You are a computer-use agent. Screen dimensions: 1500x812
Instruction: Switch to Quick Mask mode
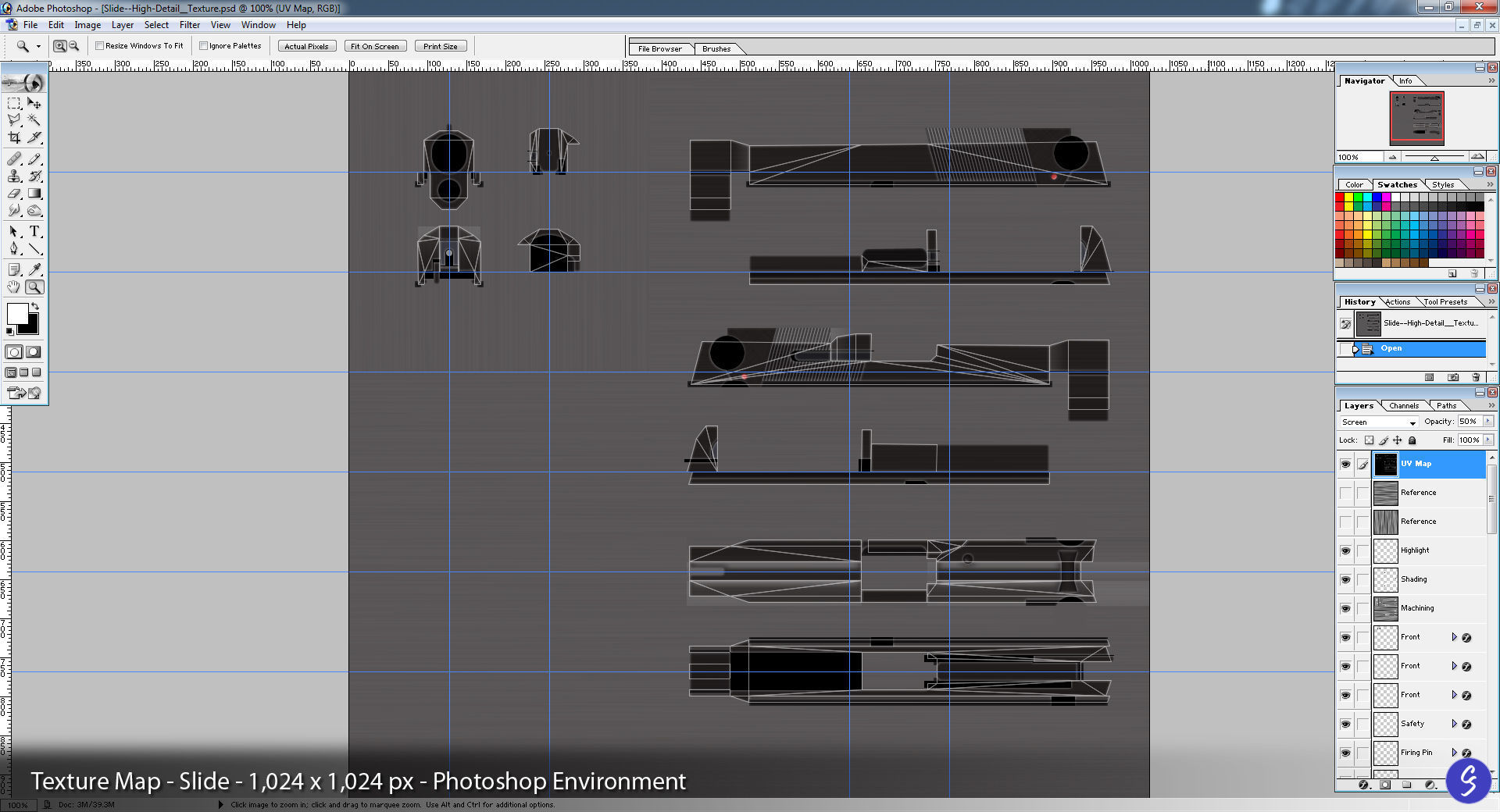(x=34, y=352)
